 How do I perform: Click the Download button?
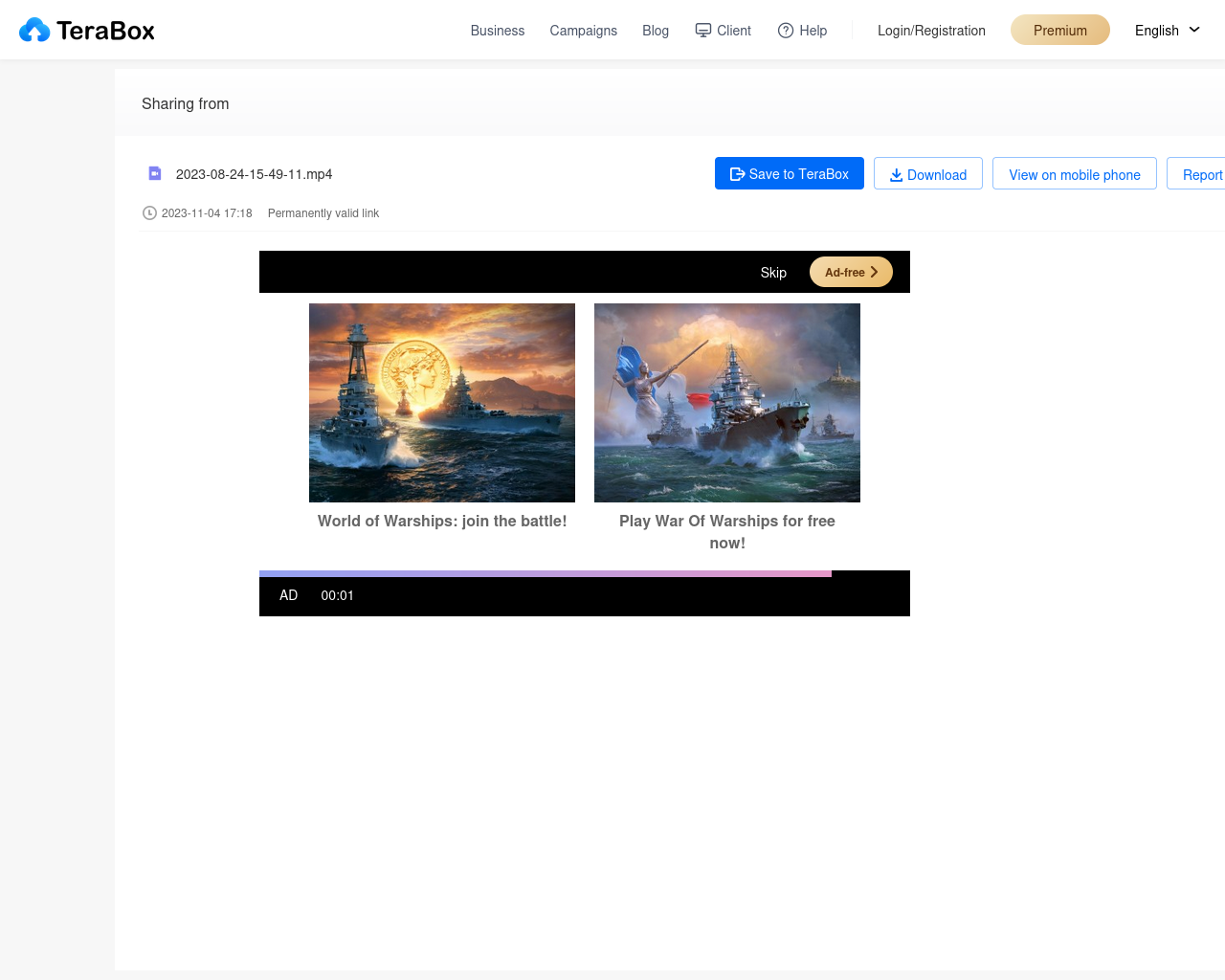tap(928, 173)
